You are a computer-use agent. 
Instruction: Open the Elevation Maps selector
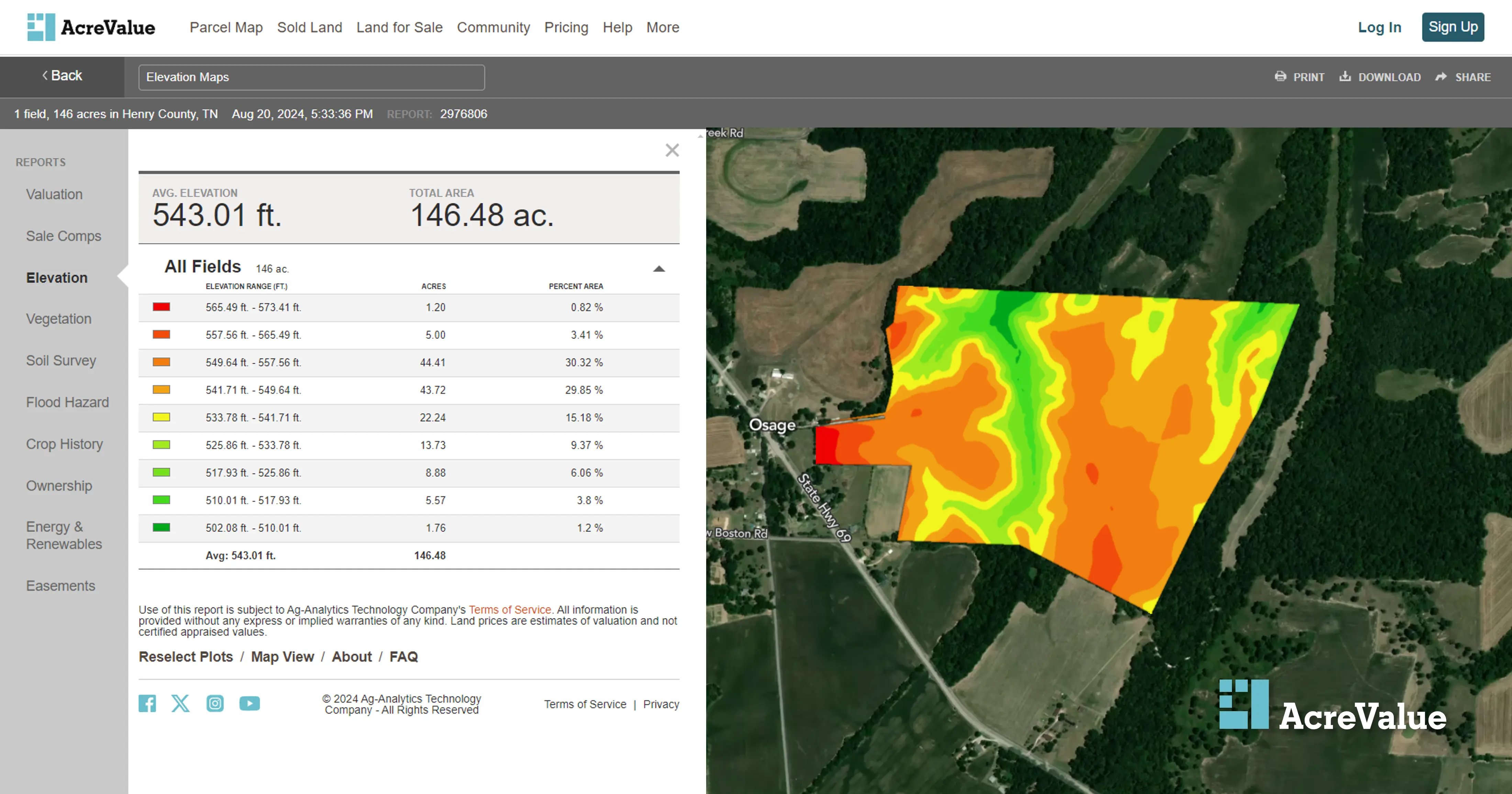point(311,77)
